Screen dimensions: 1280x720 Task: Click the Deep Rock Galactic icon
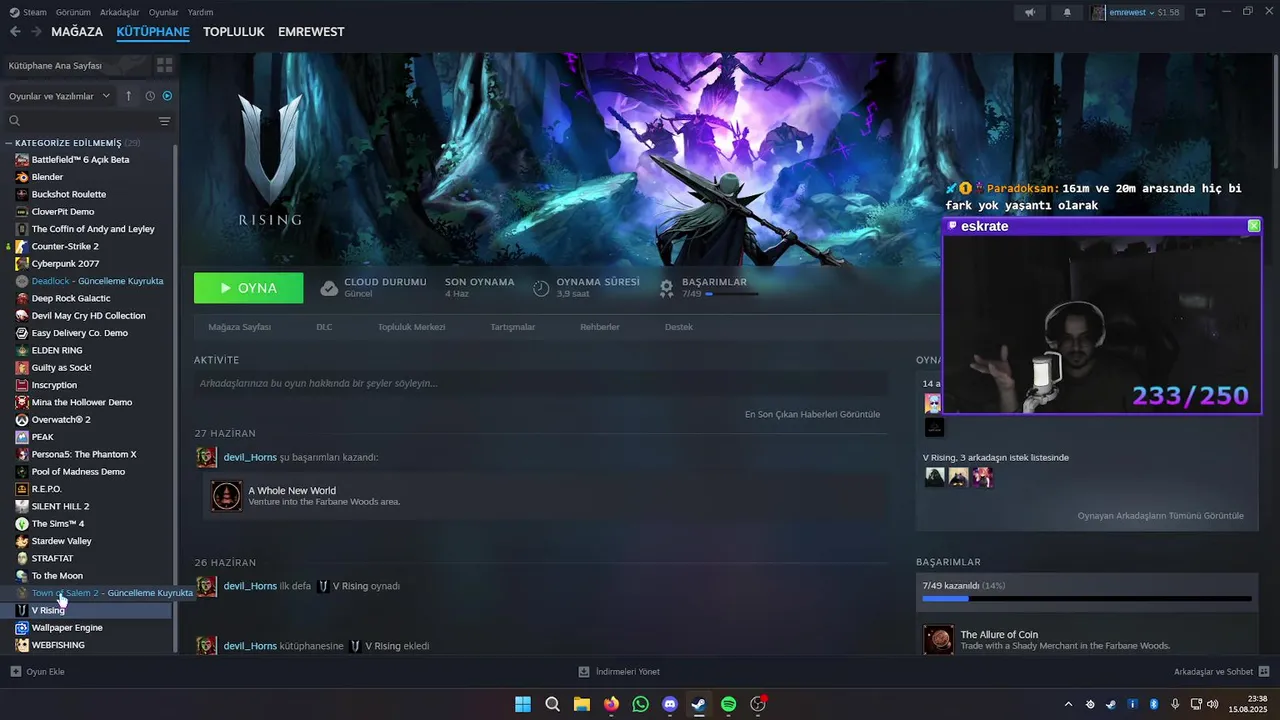22,298
